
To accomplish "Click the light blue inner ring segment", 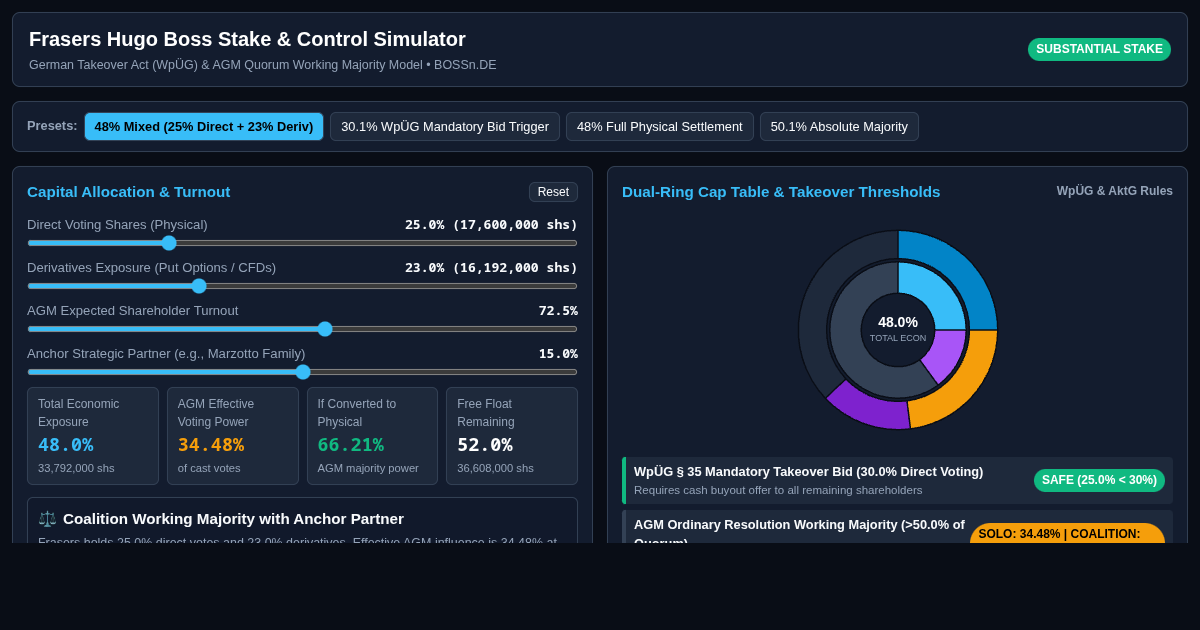I will coord(935,295).
